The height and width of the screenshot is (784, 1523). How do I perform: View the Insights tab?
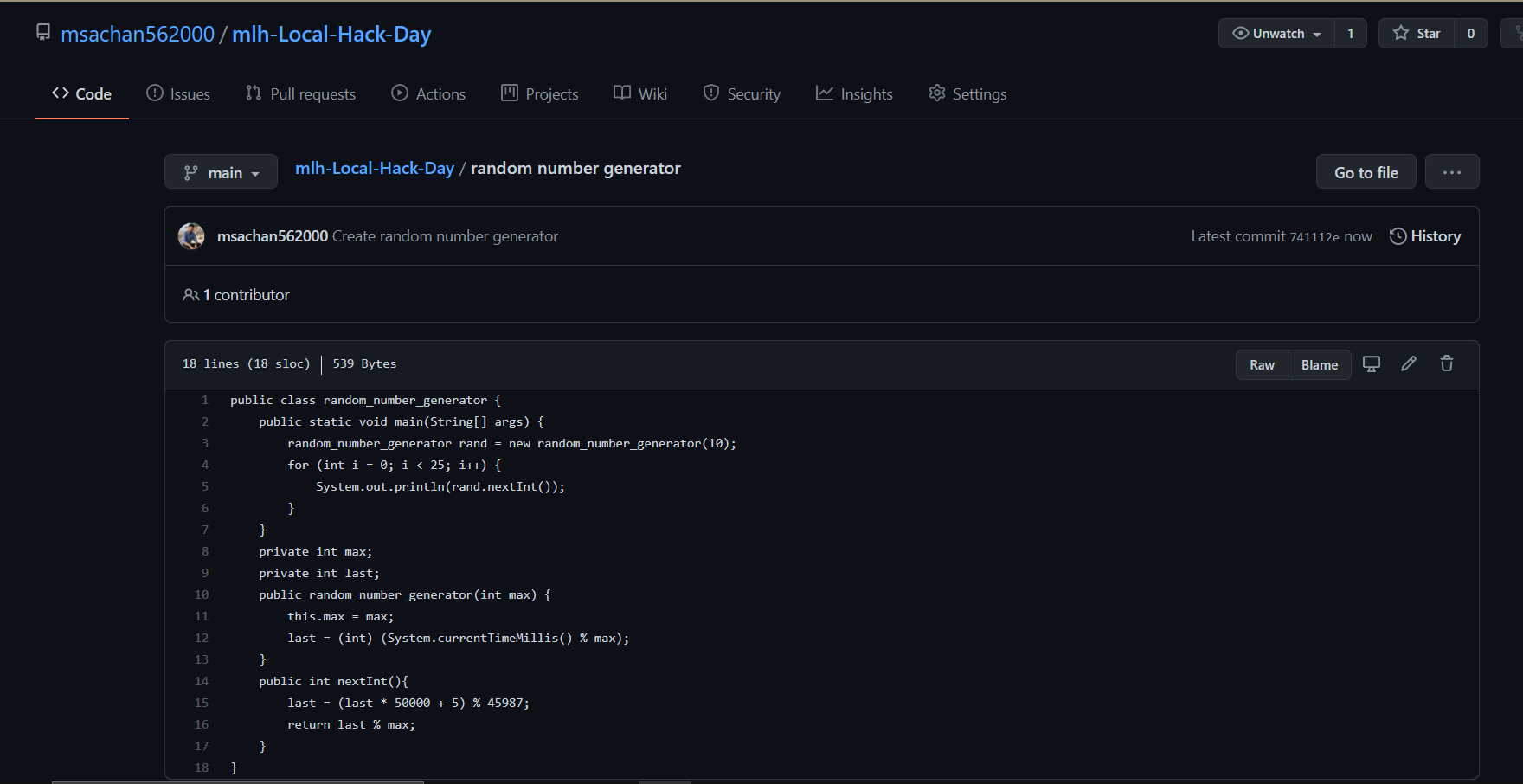(x=854, y=93)
